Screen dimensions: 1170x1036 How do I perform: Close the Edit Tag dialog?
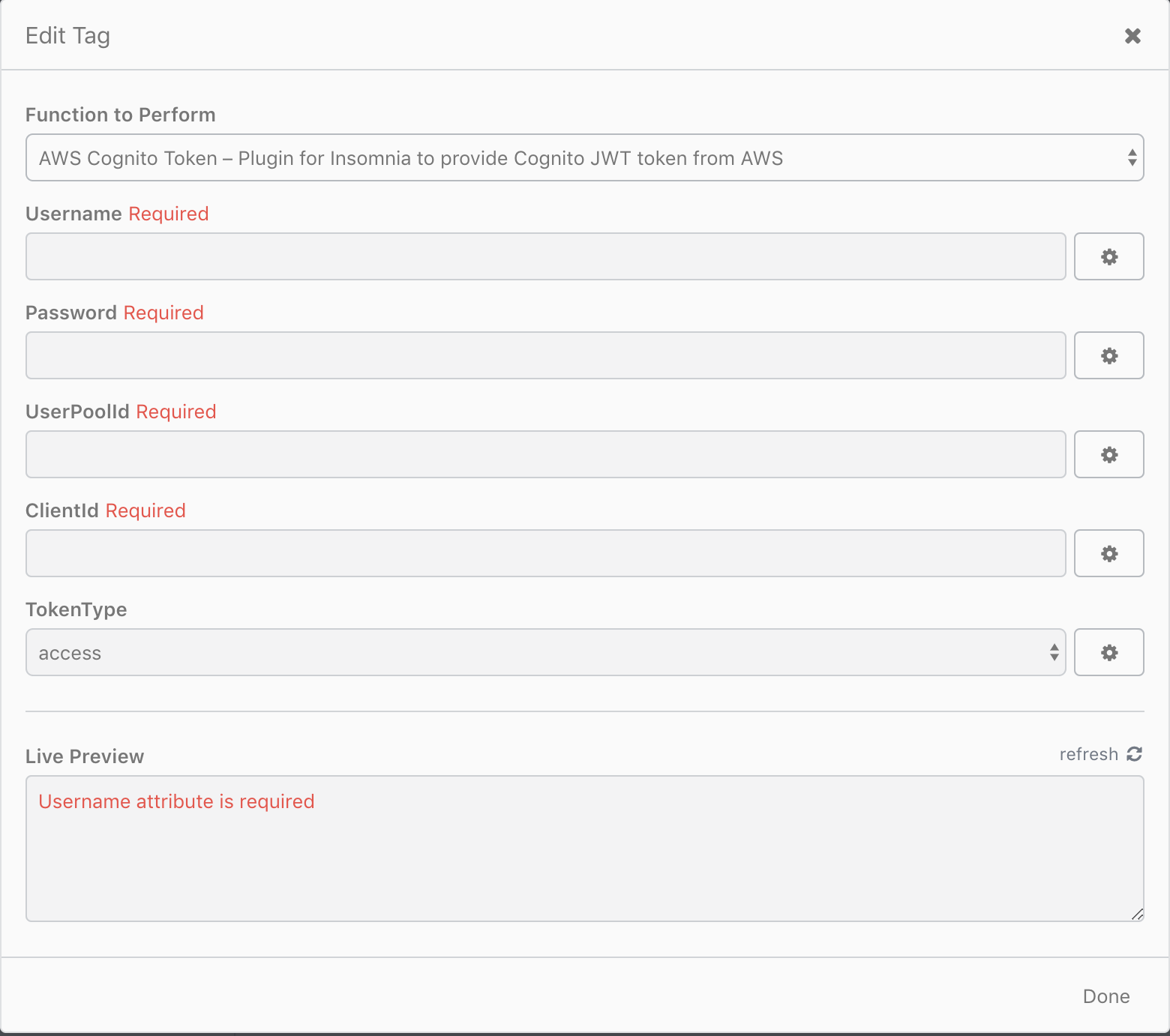(x=1132, y=36)
